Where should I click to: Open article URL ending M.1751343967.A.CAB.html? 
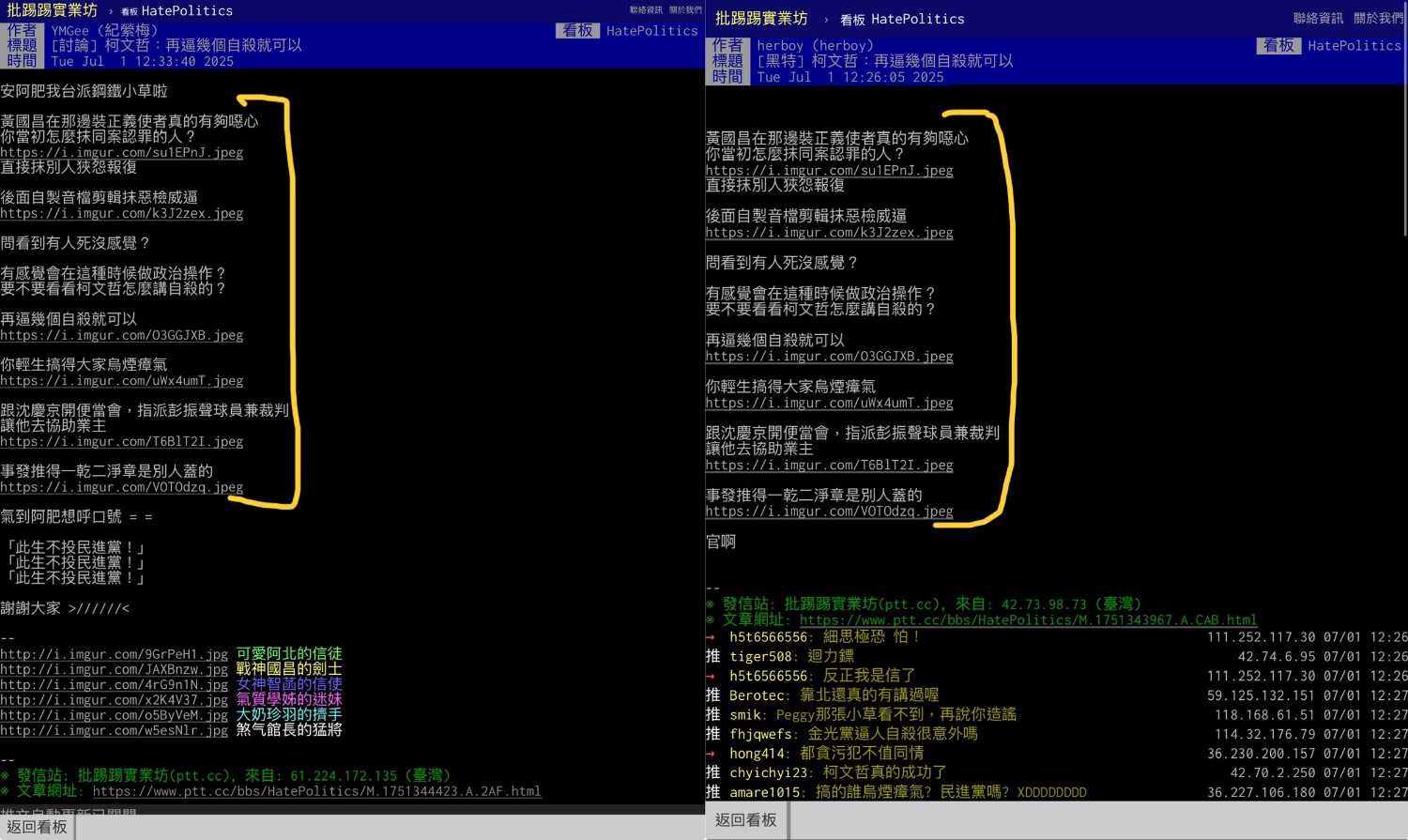[1028, 620]
